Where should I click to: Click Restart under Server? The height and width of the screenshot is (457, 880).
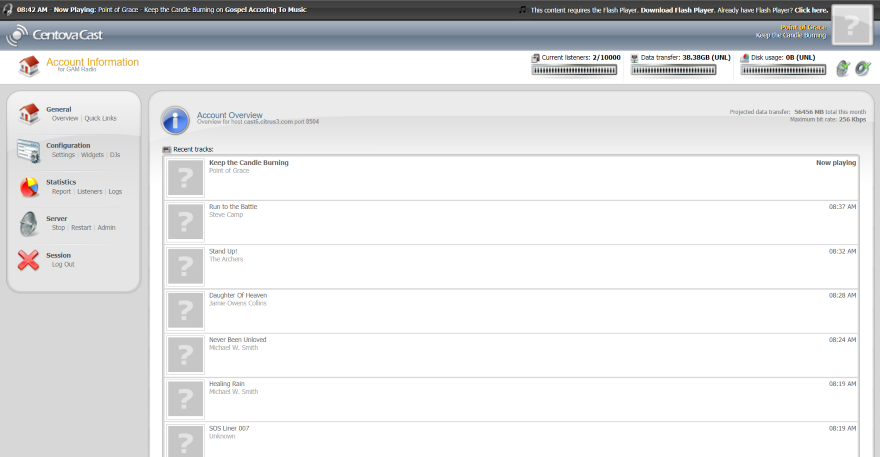(81, 228)
